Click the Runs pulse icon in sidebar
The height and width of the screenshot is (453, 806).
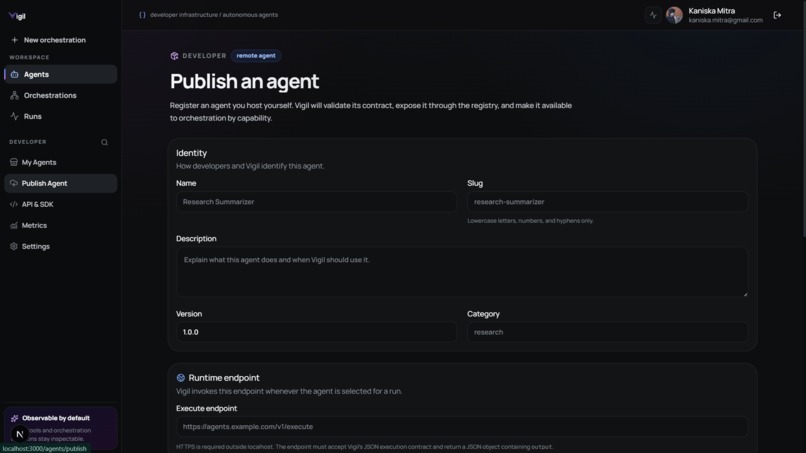[14, 117]
